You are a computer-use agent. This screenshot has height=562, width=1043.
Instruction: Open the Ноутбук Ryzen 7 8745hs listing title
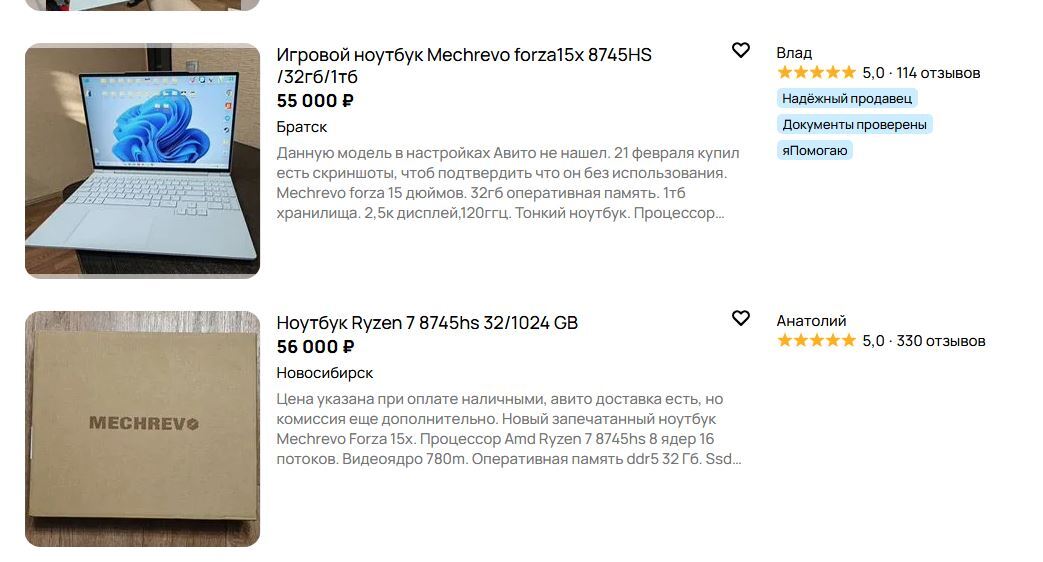tap(427, 322)
